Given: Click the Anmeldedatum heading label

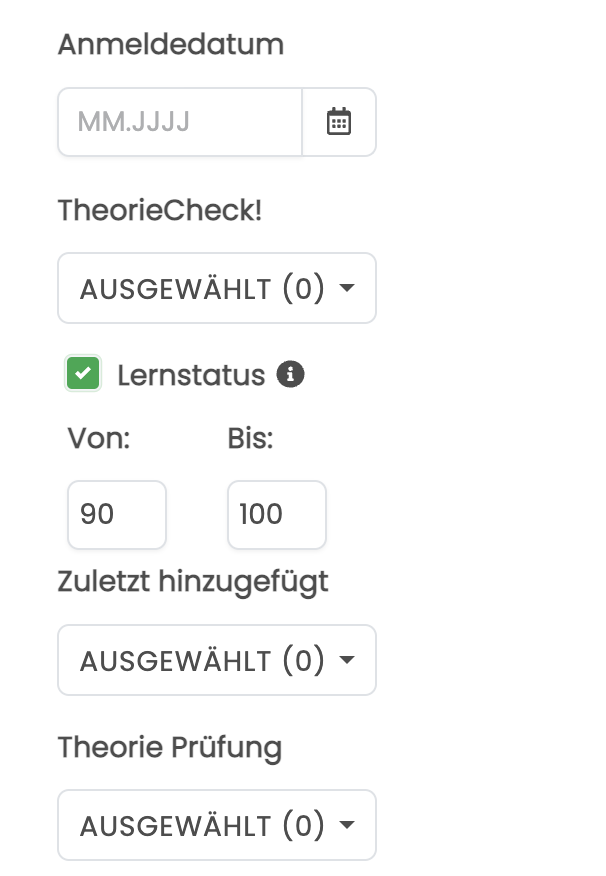Looking at the screenshot, I should coord(171,44).
